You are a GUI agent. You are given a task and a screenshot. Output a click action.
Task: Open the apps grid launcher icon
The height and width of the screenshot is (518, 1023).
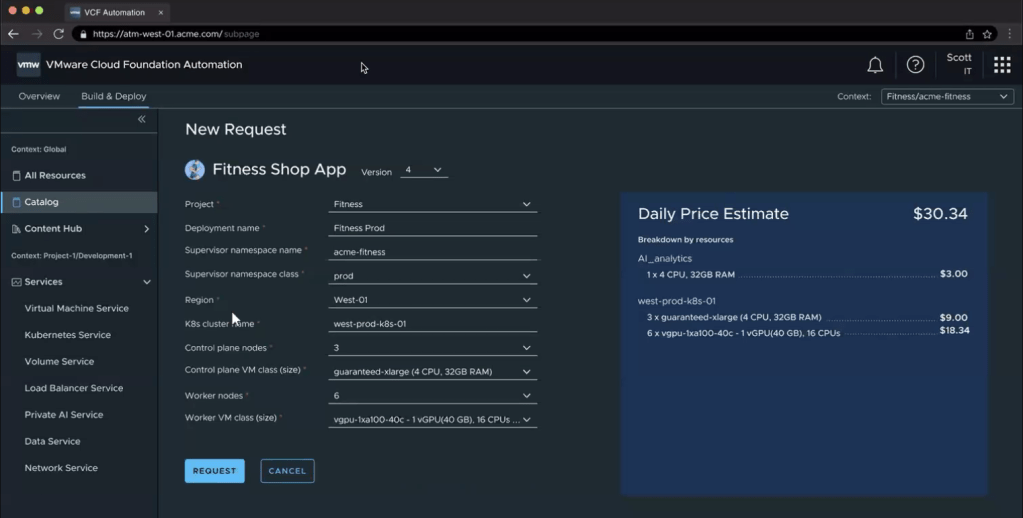coord(1002,65)
